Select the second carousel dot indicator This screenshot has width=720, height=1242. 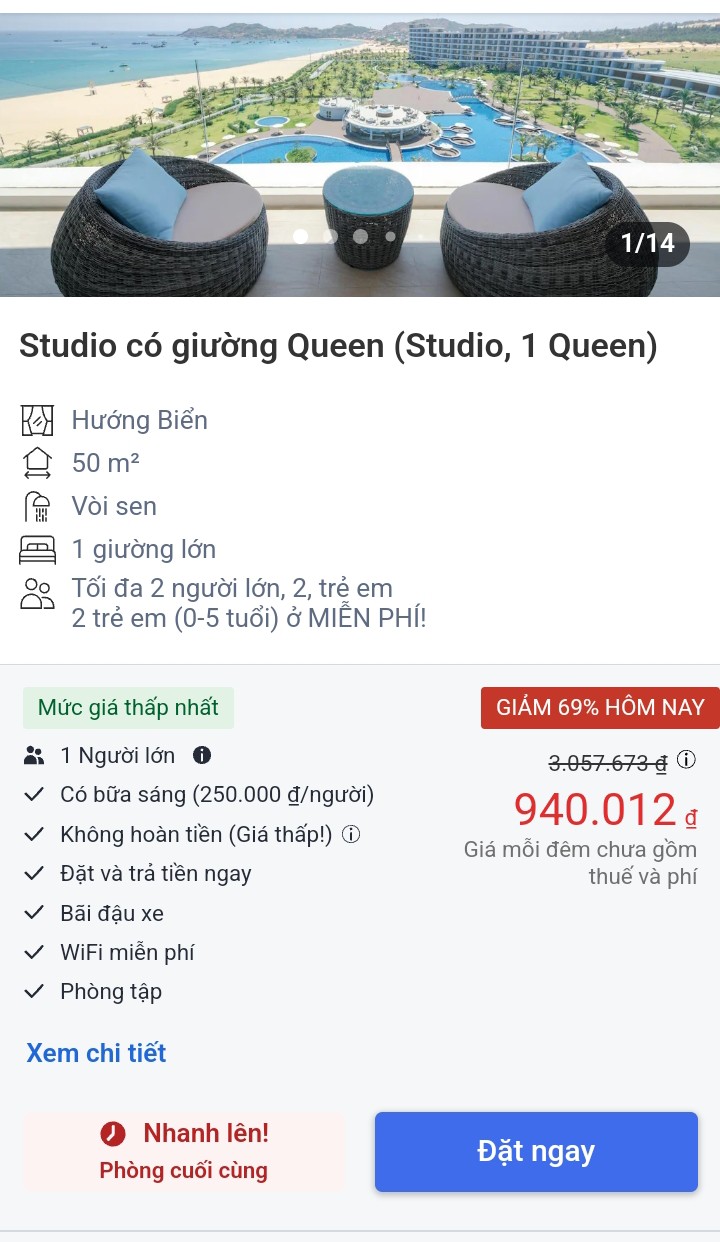330,237
